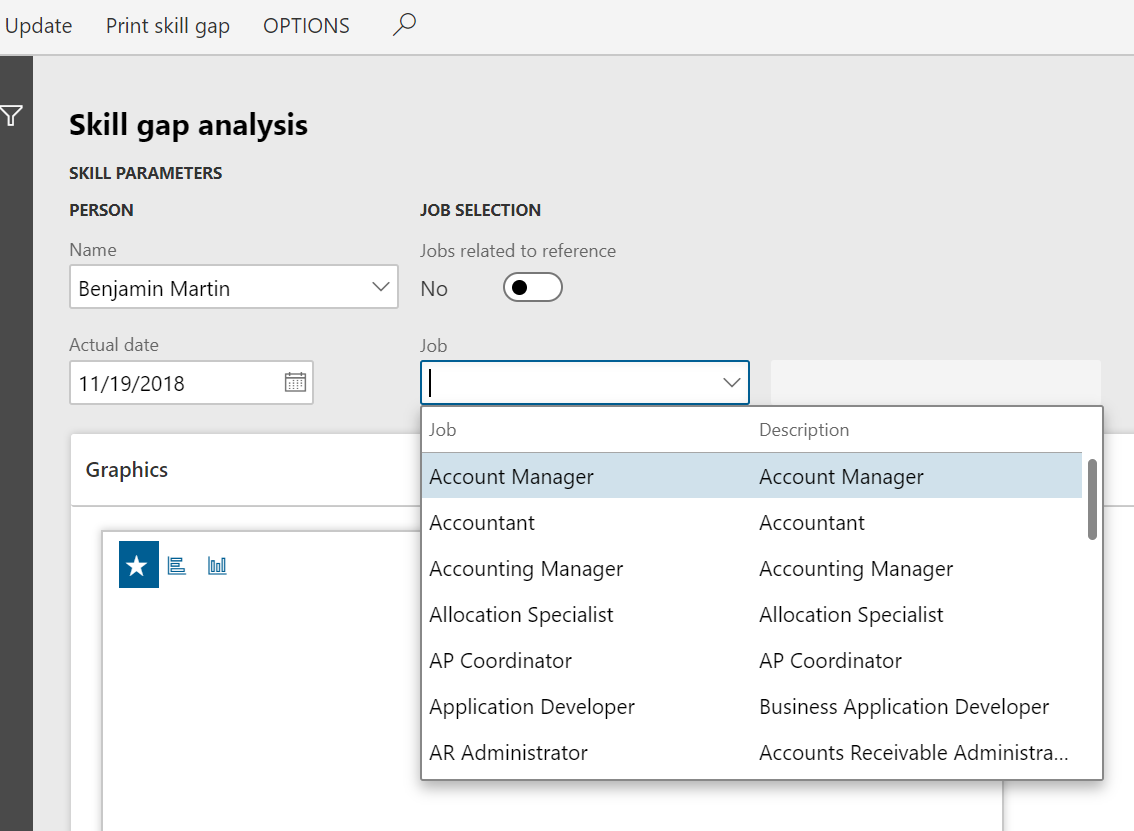Expand the Name dropdown arrow
This screenshot has height=831, width=1134.
pos(380,287)
